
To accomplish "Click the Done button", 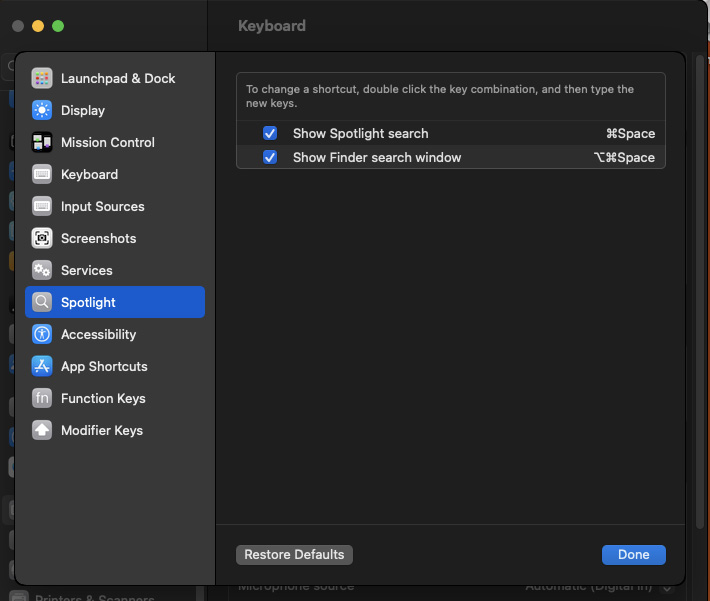I will click(633, 554).
